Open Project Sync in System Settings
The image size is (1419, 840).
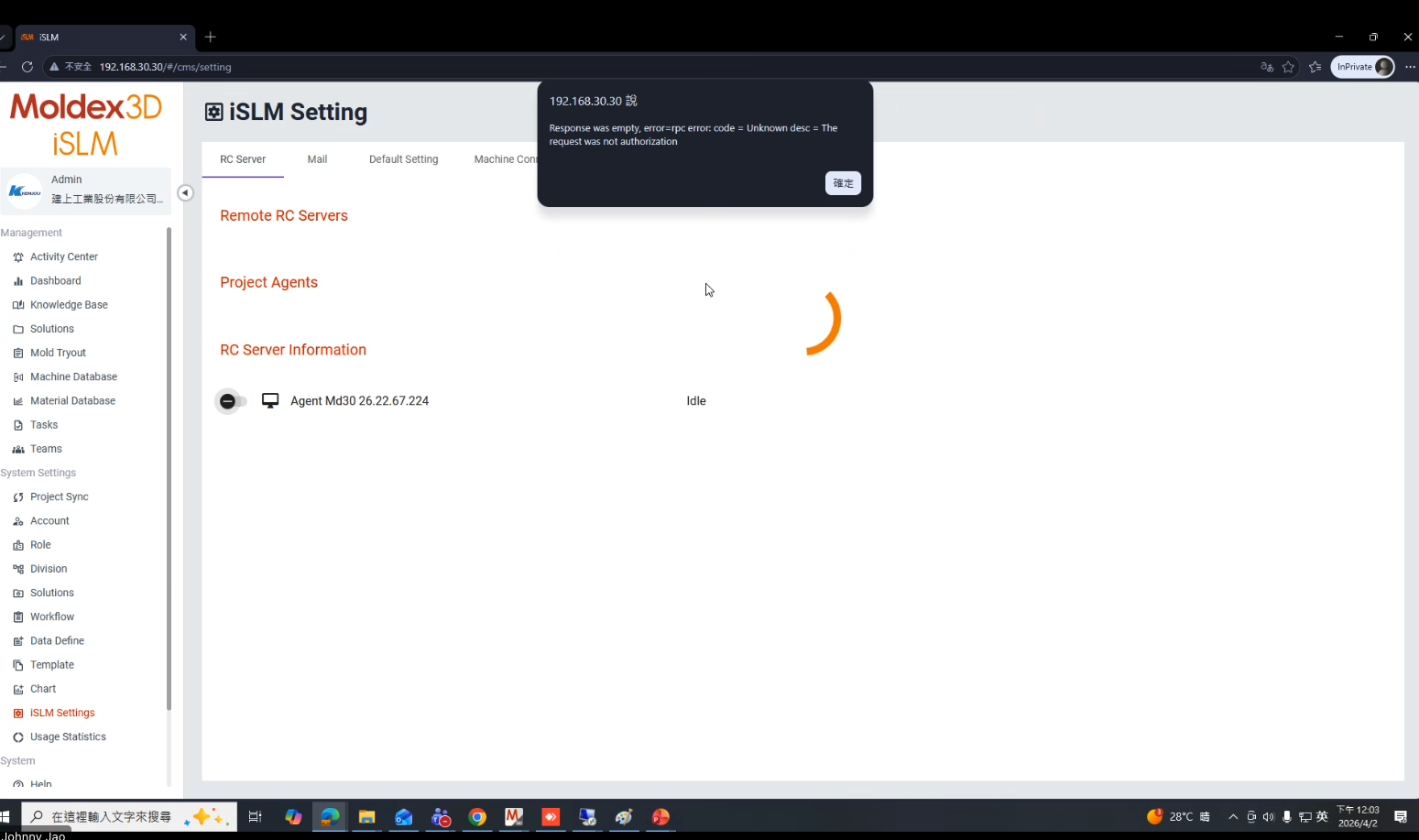(59, 496)
